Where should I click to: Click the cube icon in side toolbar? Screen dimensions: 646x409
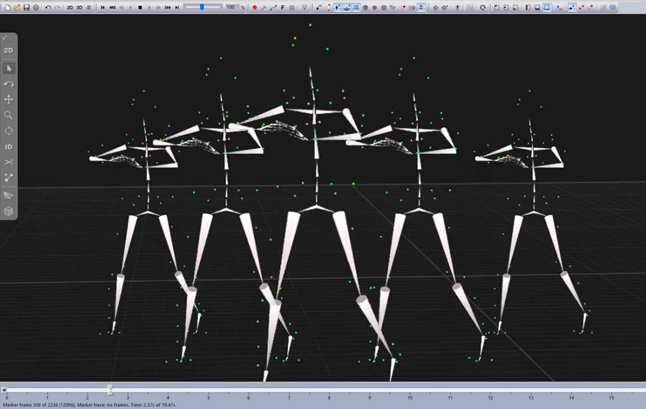9,211
